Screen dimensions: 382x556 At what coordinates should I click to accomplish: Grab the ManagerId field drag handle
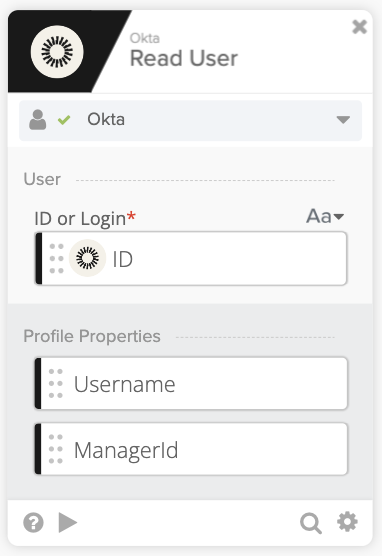coord(56,449)
